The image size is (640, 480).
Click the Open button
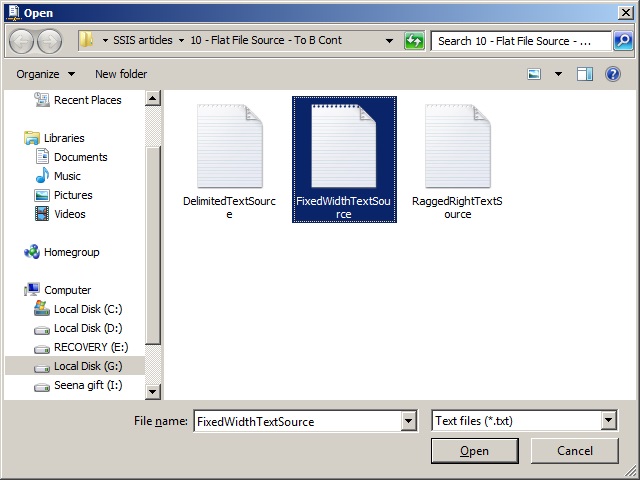point(475,451)
